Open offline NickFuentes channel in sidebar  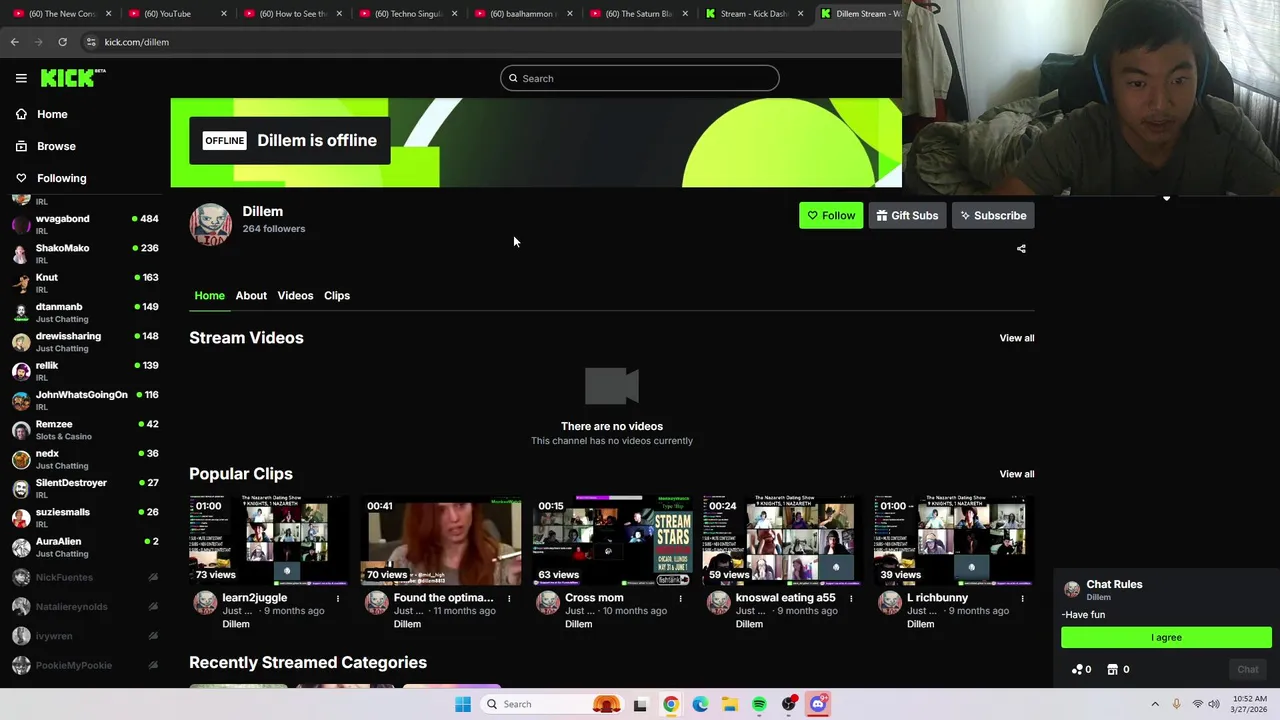click(85, 577)
